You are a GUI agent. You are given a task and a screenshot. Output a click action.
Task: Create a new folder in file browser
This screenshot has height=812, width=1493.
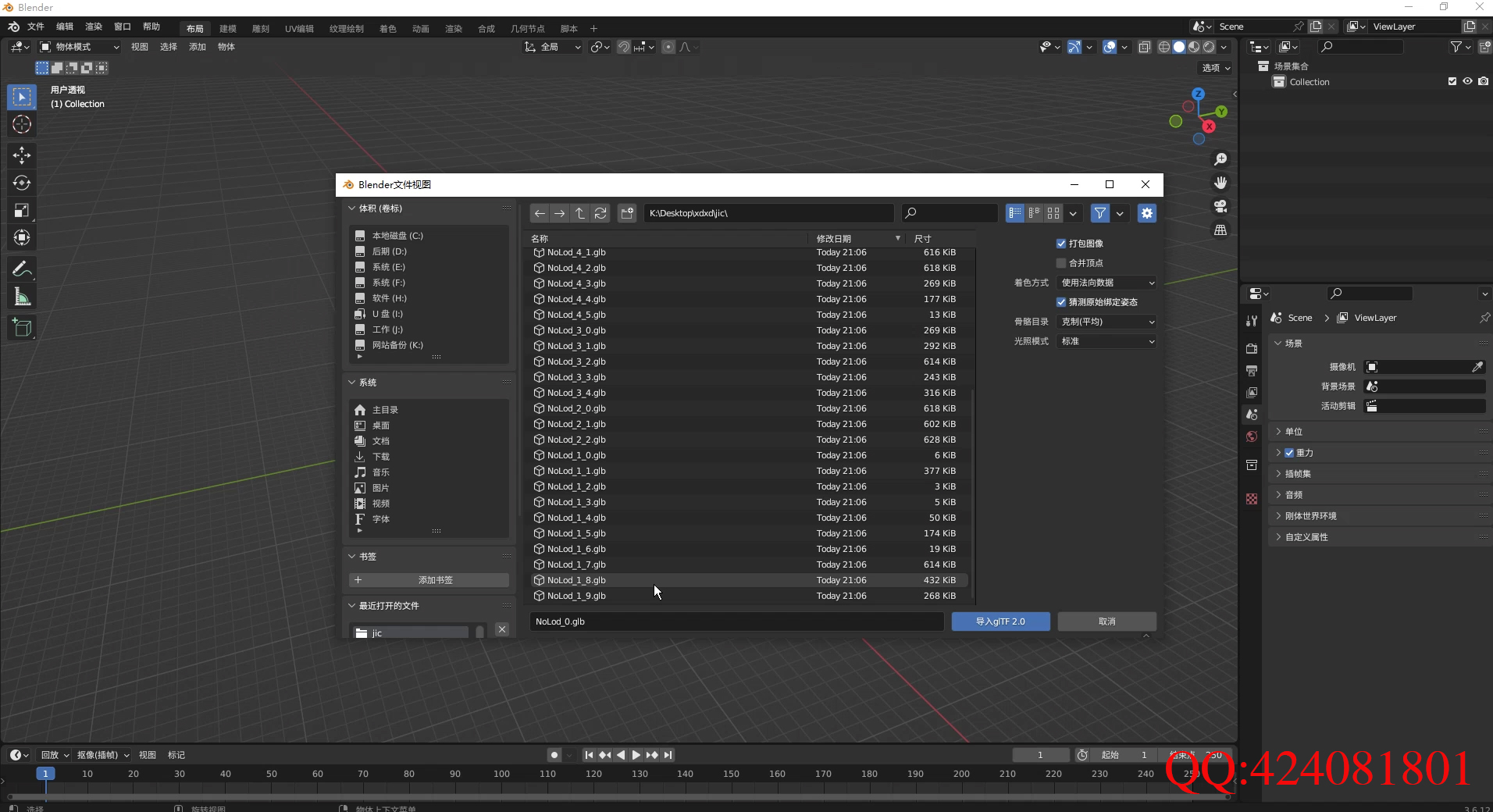[627, 213]
